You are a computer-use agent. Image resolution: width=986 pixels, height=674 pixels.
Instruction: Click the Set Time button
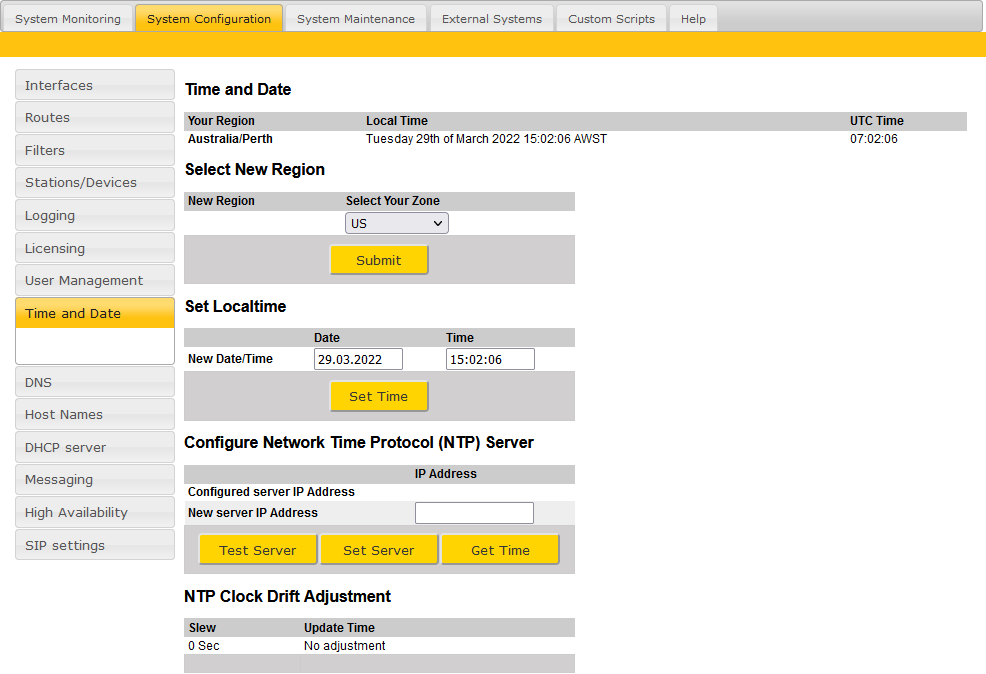379,396
